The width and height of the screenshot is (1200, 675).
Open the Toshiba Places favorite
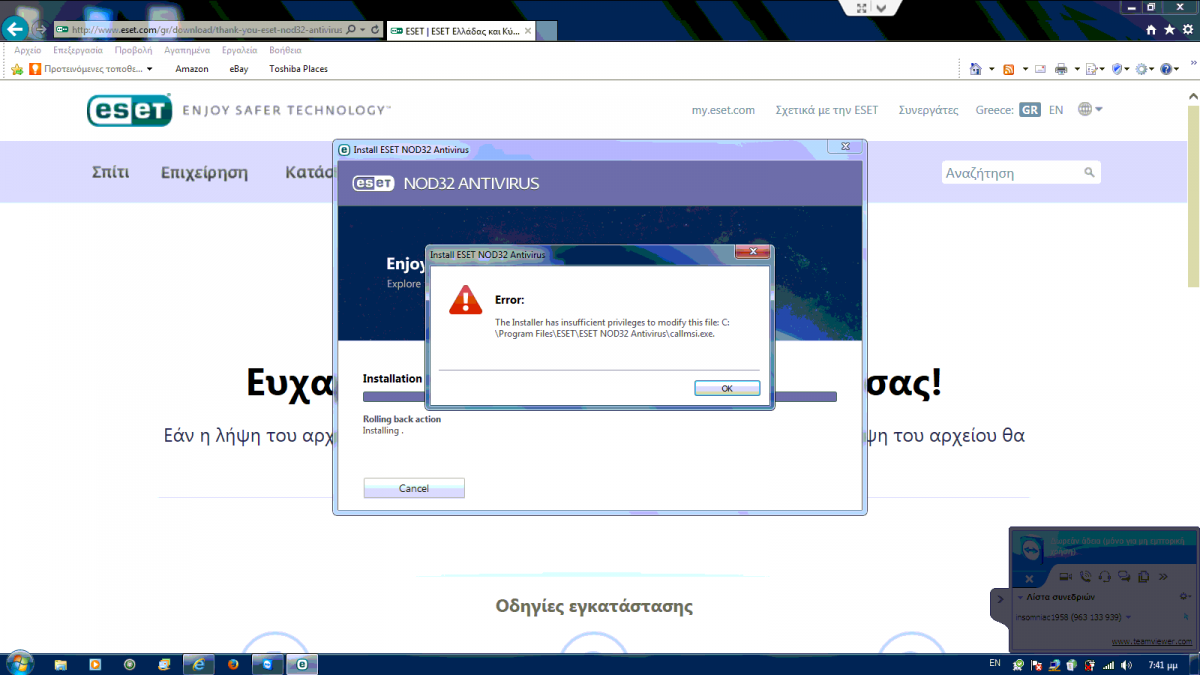click(x=298, y=69)
